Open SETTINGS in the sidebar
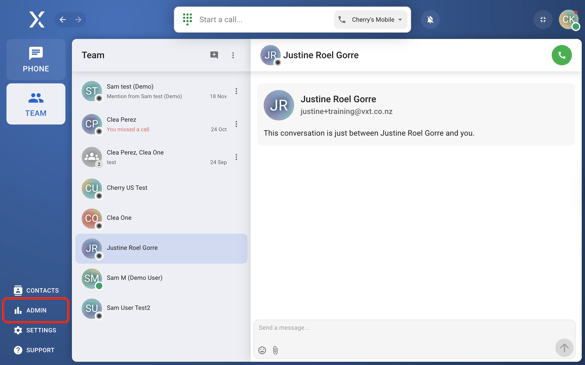 (x=35, y=330)
